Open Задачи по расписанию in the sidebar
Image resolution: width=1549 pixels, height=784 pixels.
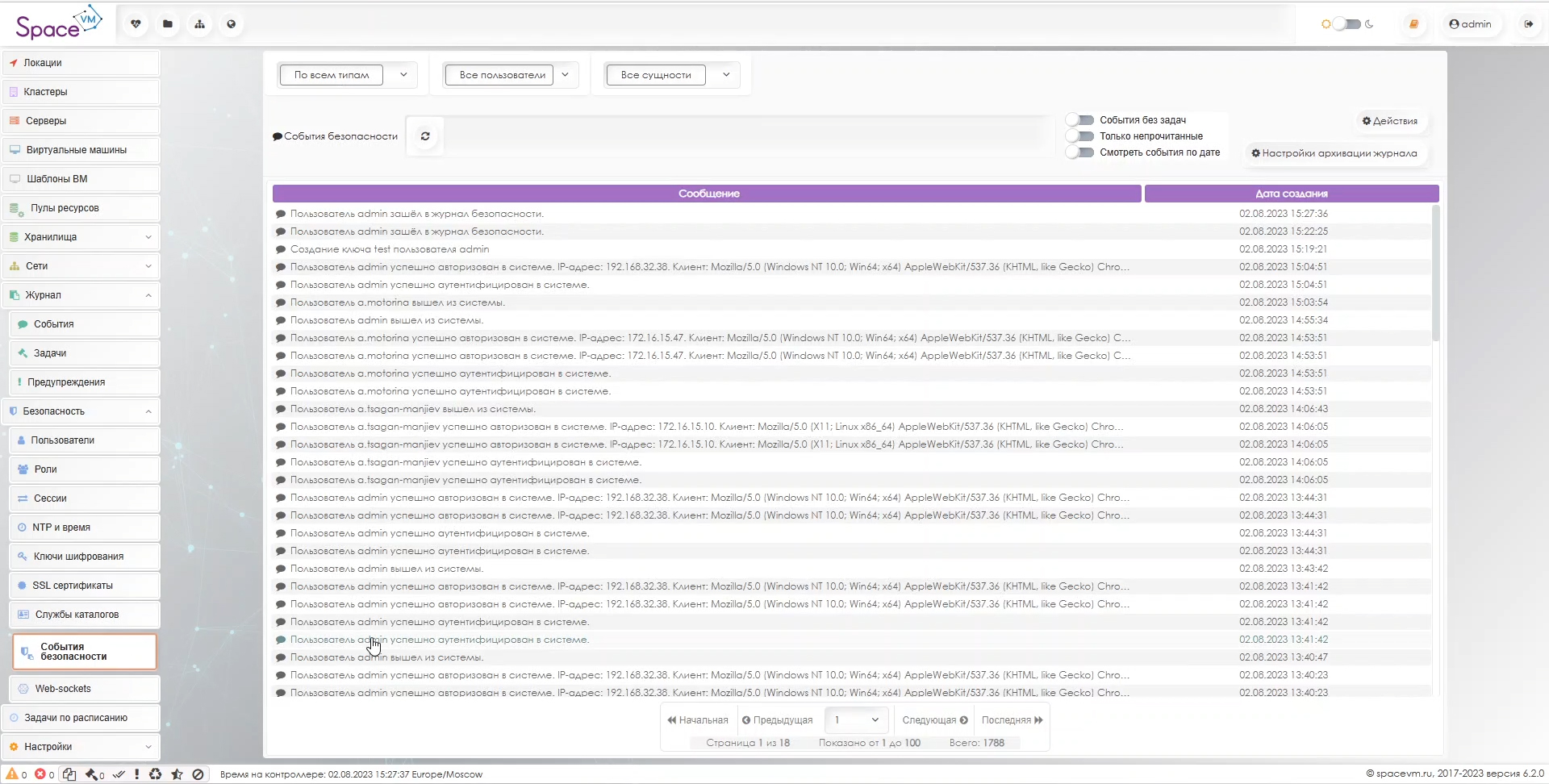click(81, 718)
